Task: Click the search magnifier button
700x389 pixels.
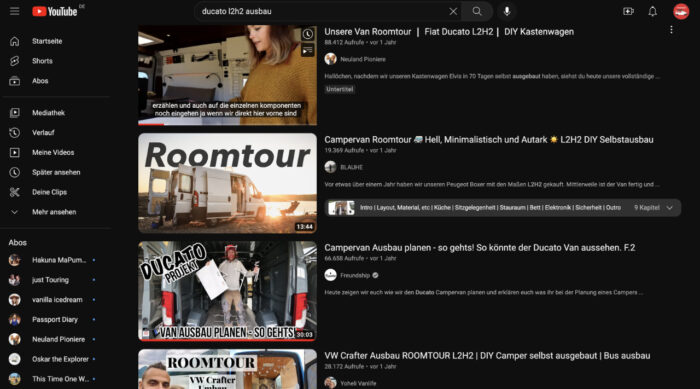Action: 477,11
